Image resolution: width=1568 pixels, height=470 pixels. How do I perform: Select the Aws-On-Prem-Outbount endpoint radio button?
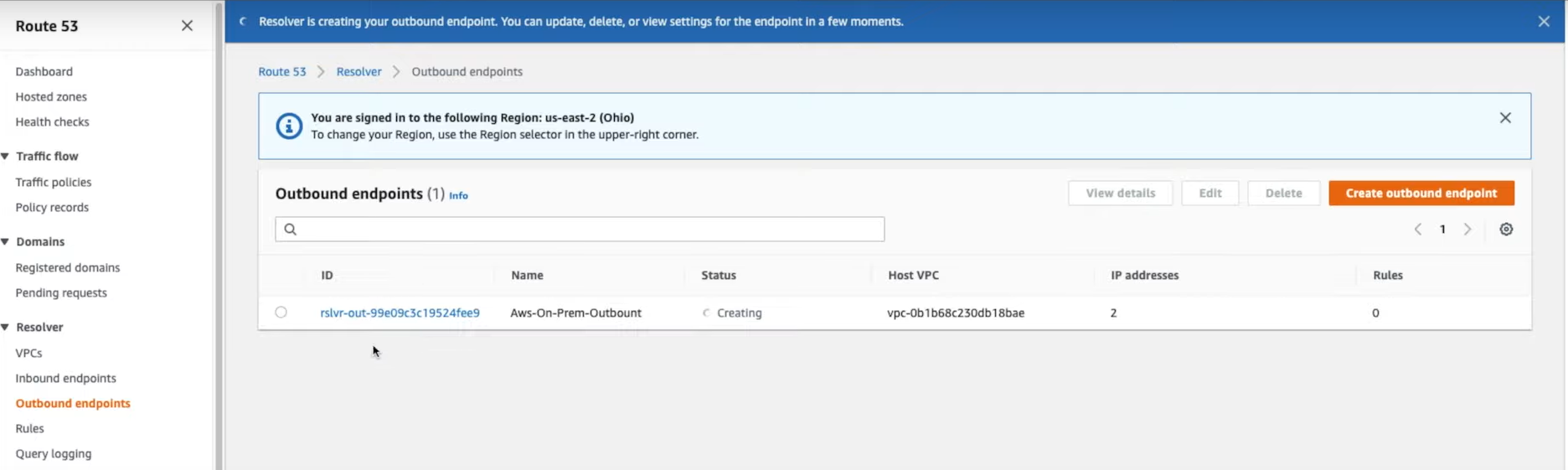281,312
